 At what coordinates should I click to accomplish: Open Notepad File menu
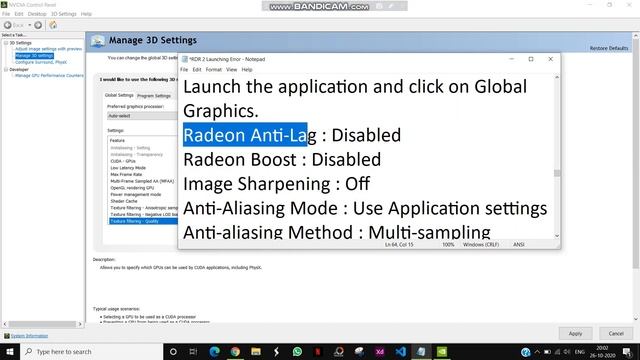184,70
